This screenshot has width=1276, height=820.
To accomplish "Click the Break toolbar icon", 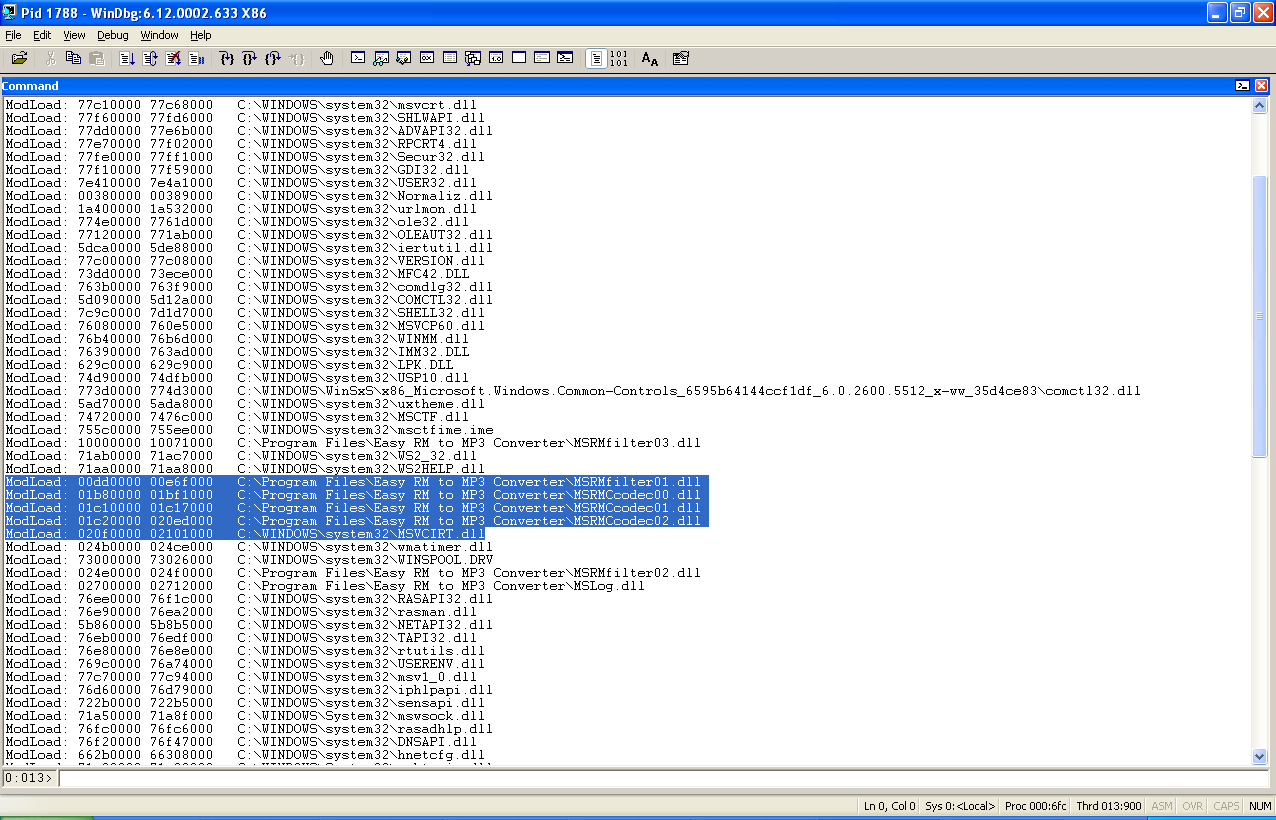I will click(x=197, y=59).
